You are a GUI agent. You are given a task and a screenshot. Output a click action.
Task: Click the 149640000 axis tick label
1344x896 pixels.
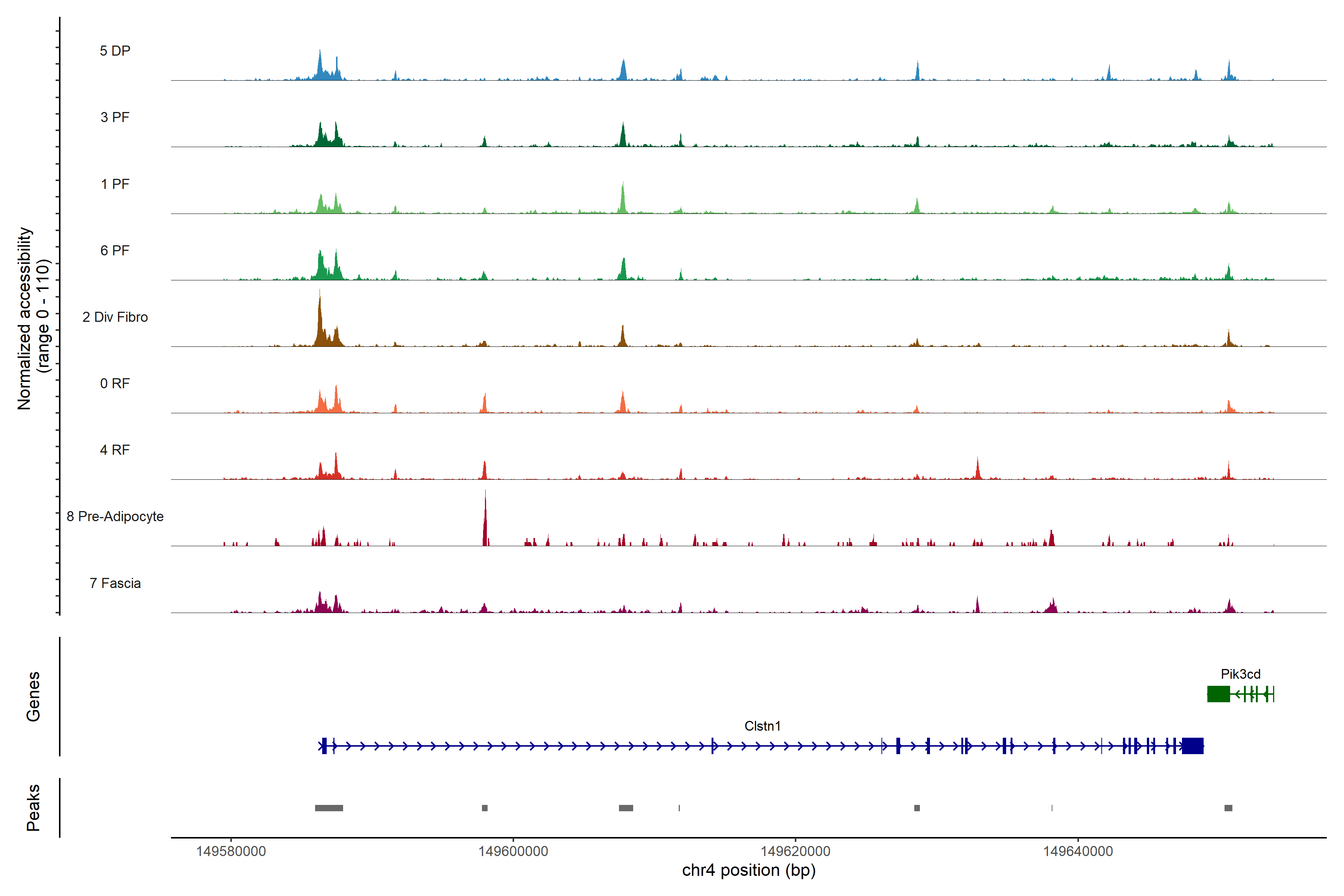pyautogui.click(x=1078, y=852)
